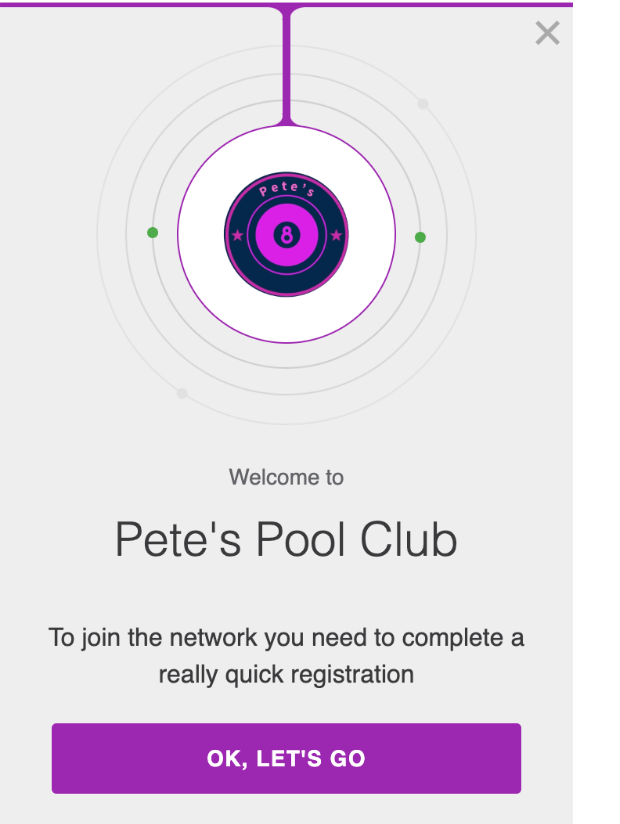Click the "really quick registration" text line
Viewport: 620px width, 824px height.
point(286,674)
